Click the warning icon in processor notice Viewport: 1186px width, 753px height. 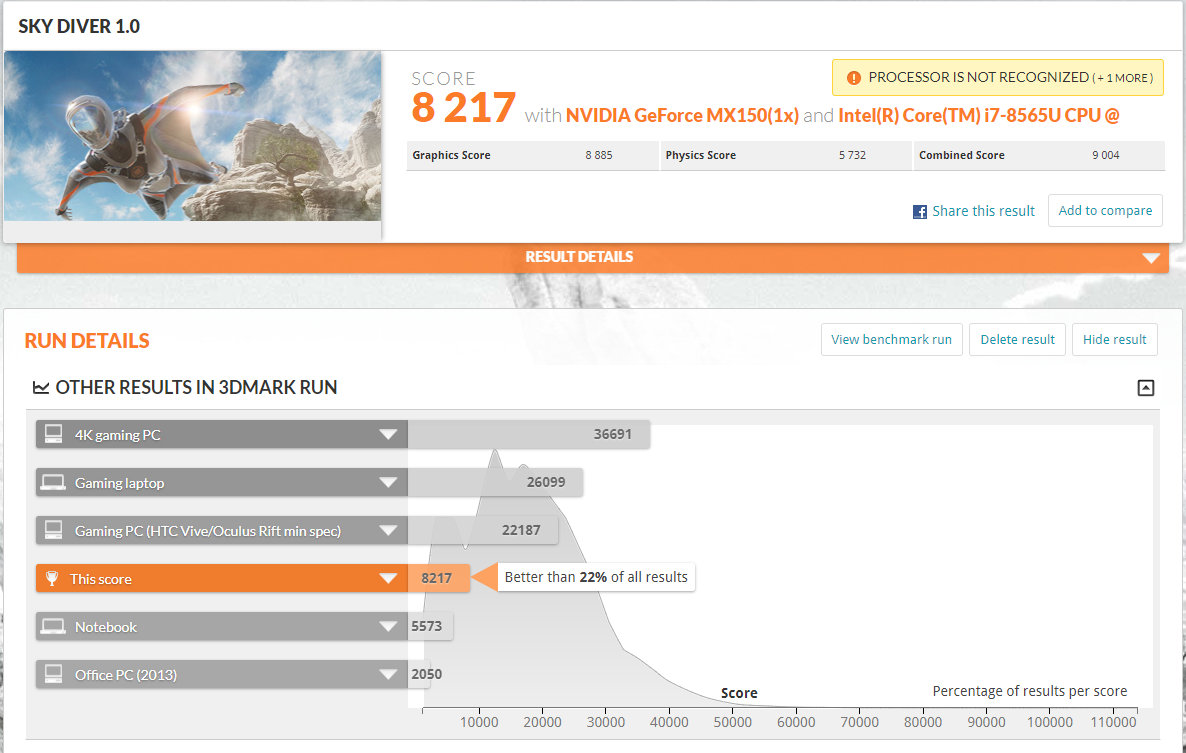coord(854,78)
